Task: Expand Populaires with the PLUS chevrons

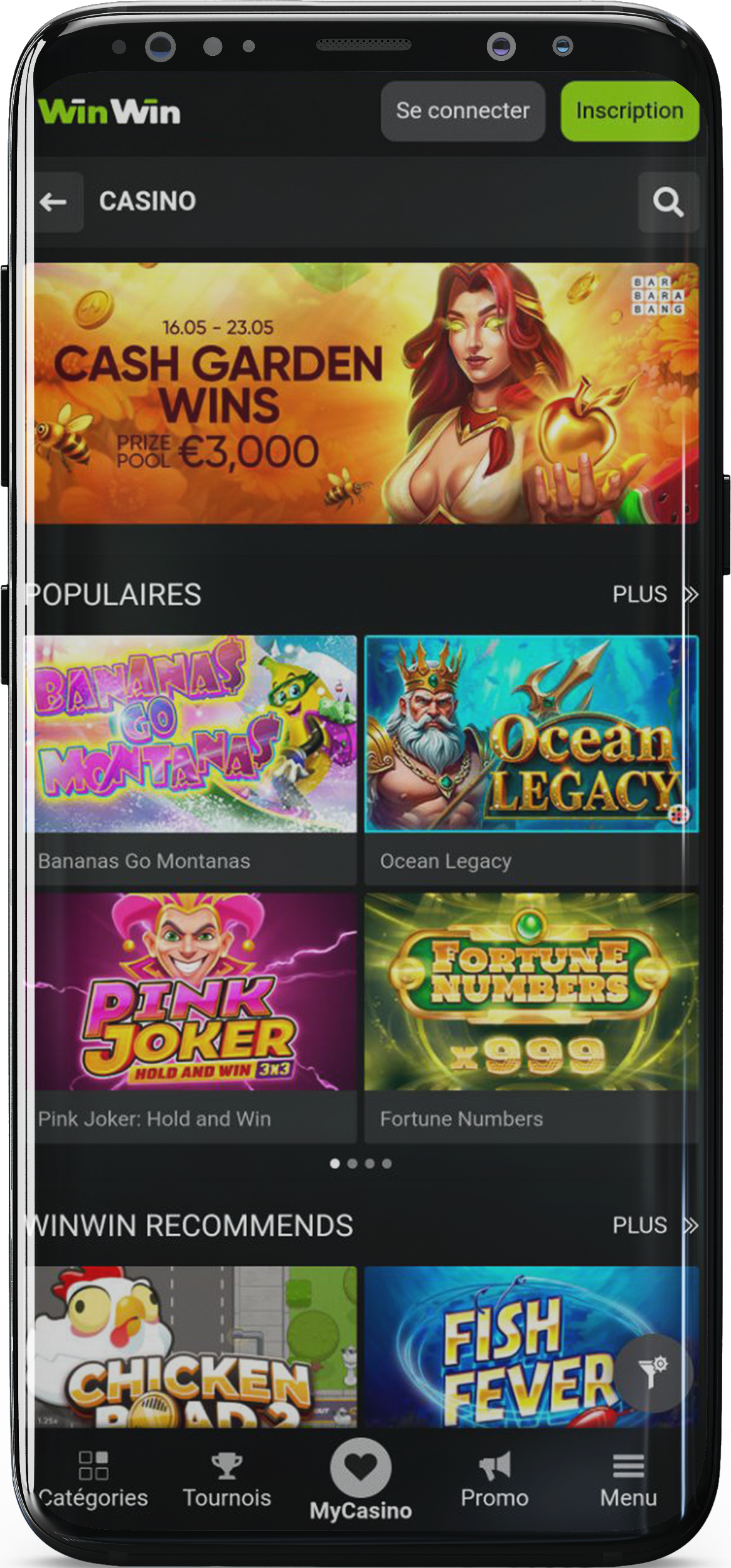Action: [654, 594]
